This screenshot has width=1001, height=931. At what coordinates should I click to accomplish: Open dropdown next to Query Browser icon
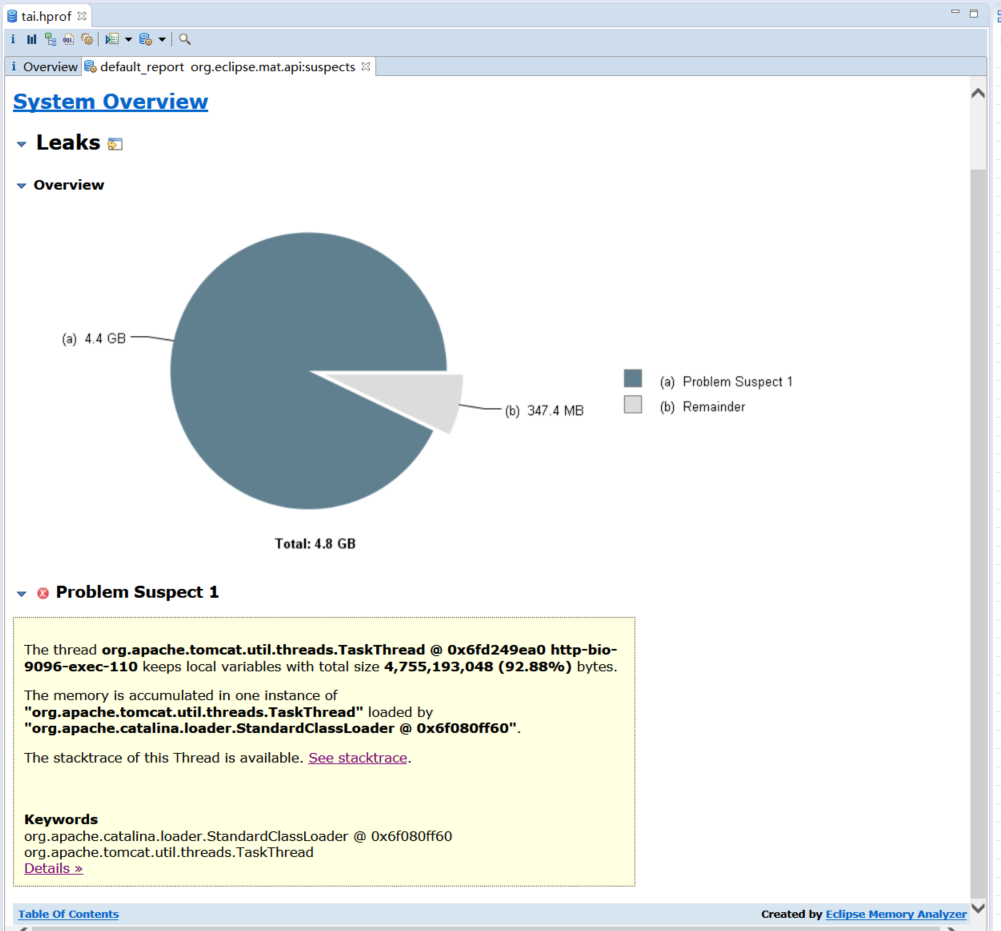point(162,40)
